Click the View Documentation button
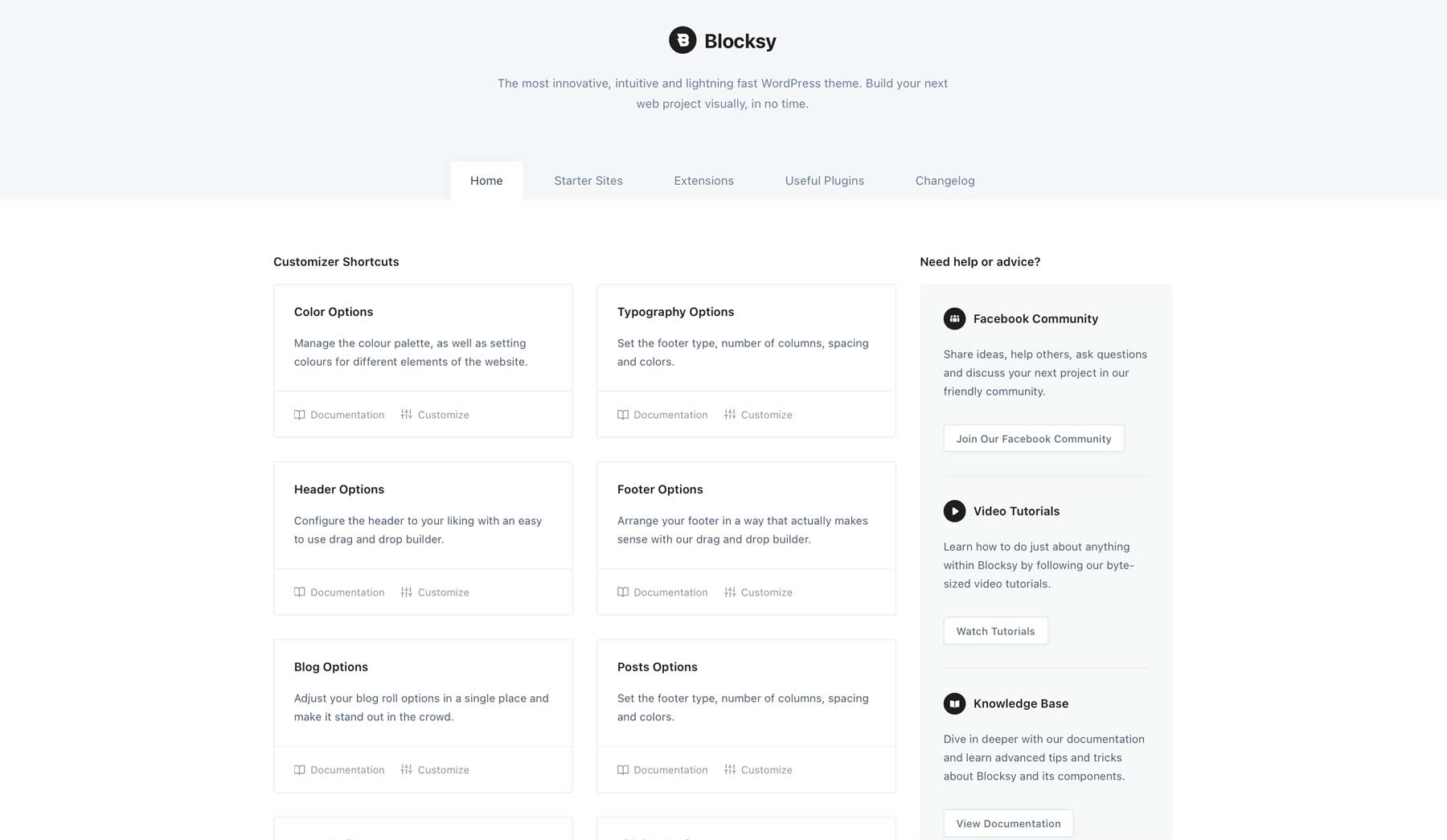Viewport: 1447px width, 840px height. click(1008, 823)
